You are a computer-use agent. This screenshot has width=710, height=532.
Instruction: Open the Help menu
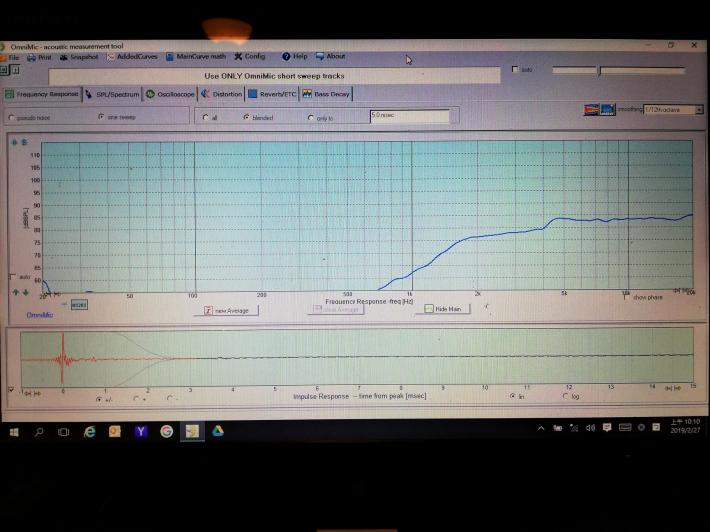coord(295,56)
